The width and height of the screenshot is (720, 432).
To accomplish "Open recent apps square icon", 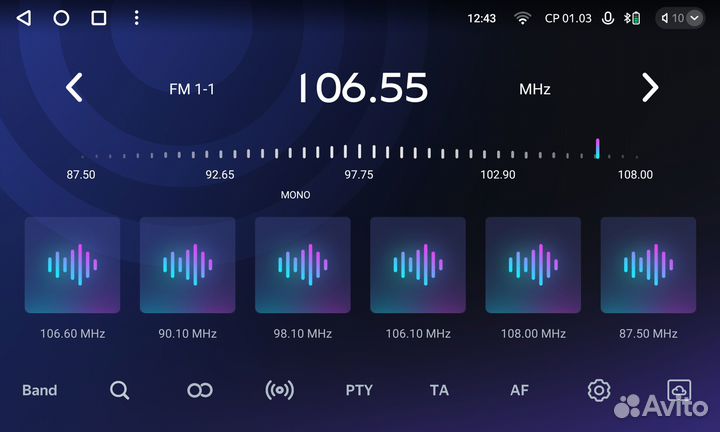I will pyautogui.click(x=98, y=18).
